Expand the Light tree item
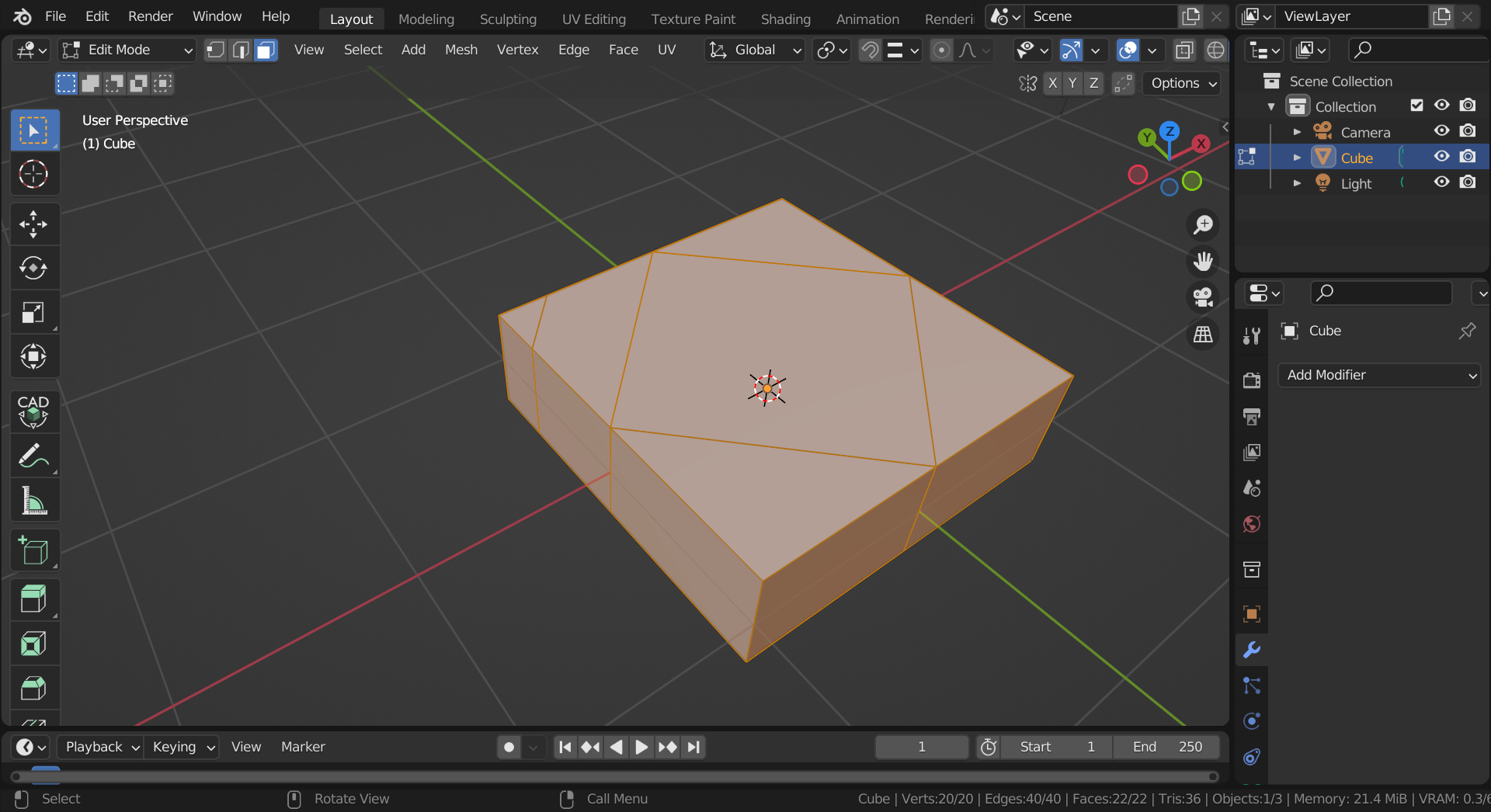1491x812 pixels. (1296, 183)
